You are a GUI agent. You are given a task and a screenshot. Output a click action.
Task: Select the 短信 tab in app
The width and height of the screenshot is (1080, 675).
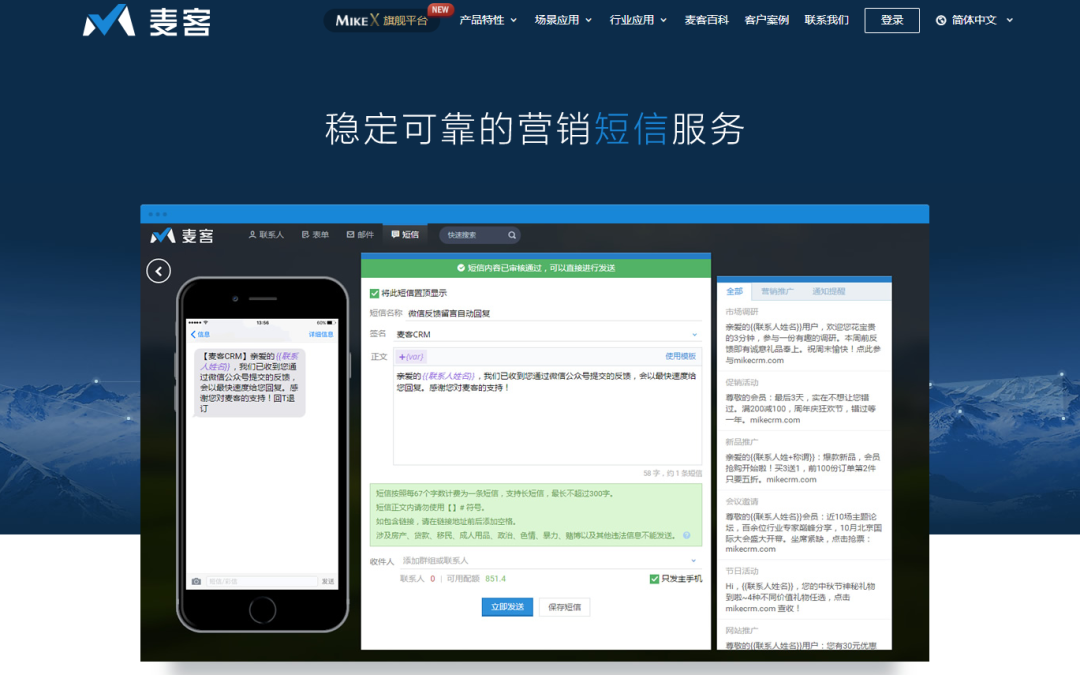(x=405, y=235)
